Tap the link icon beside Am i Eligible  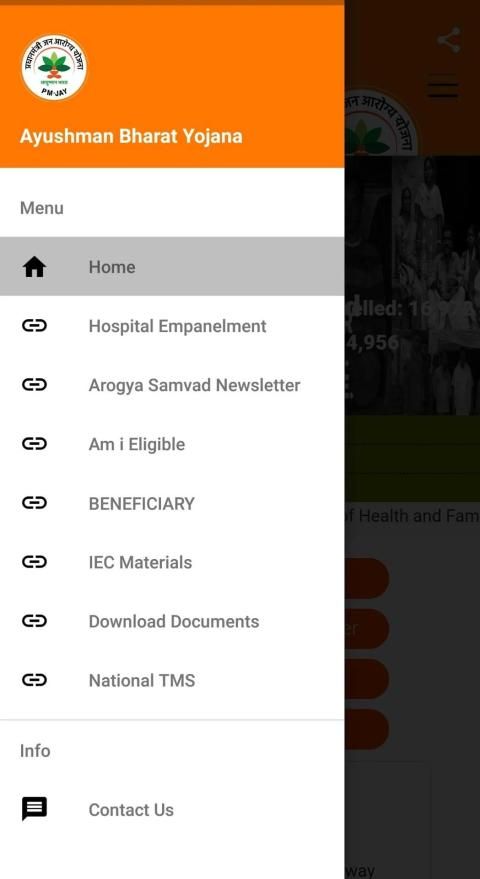(34, 444)
